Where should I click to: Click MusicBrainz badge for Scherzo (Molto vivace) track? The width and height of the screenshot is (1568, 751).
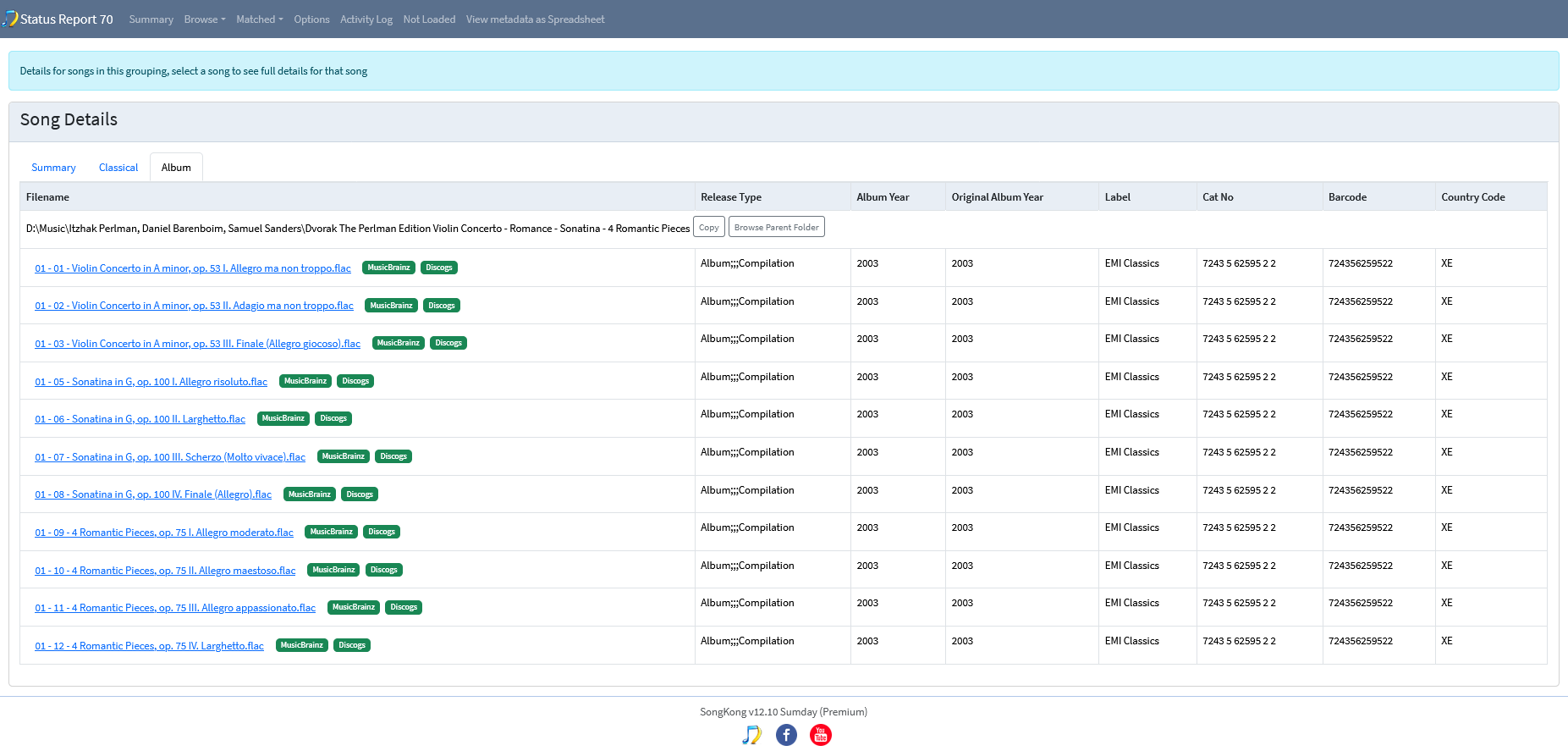344,456
